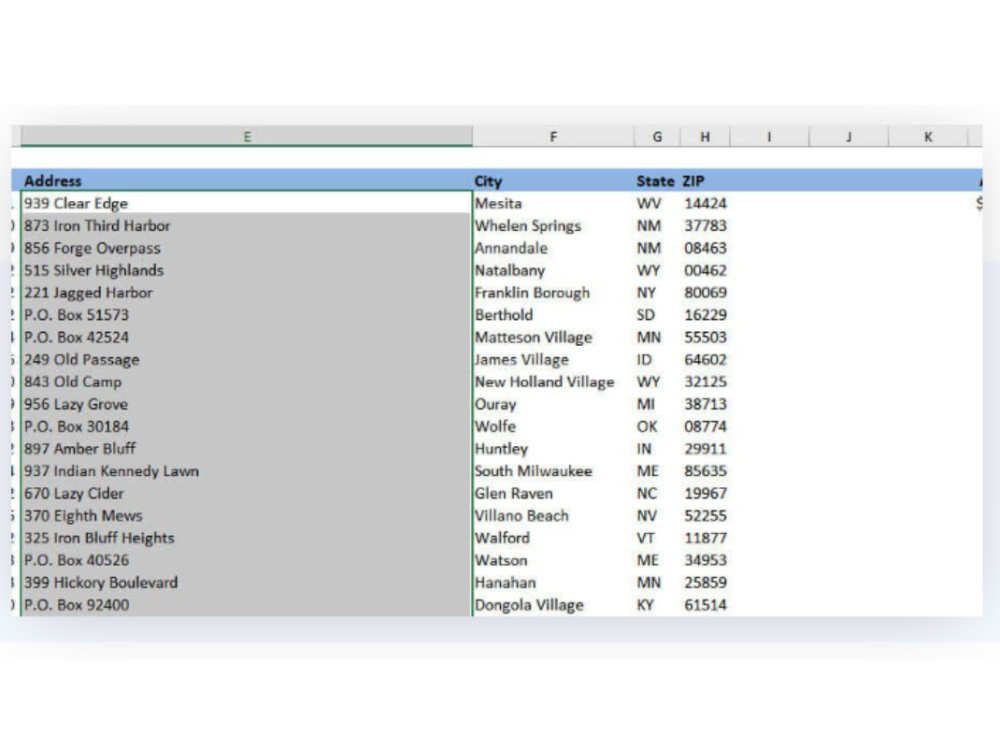Image resolution: width=1000 pixels, height=750 pixels.
Task: Select column H header
Action: point(705,136)
